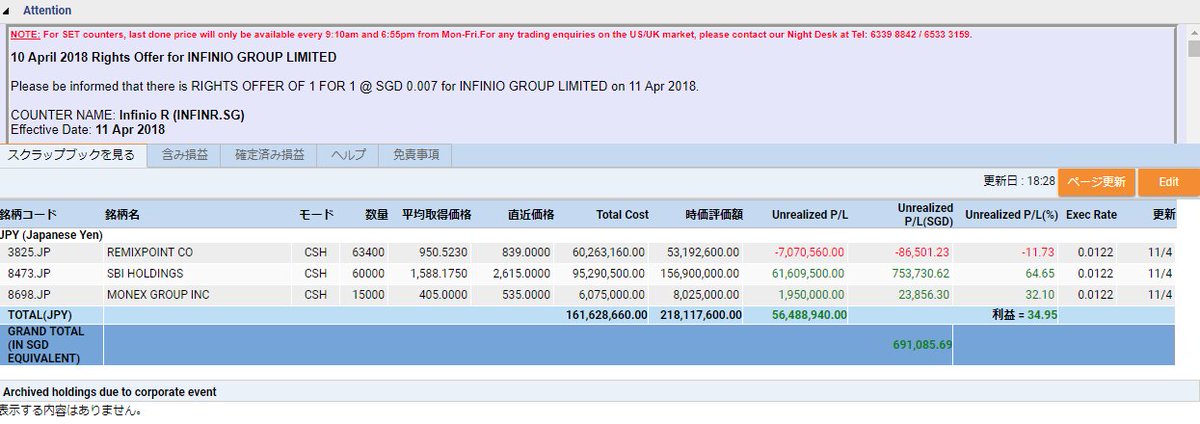
Task: Click the red NOTE label in notice
Action: point(25,34)
